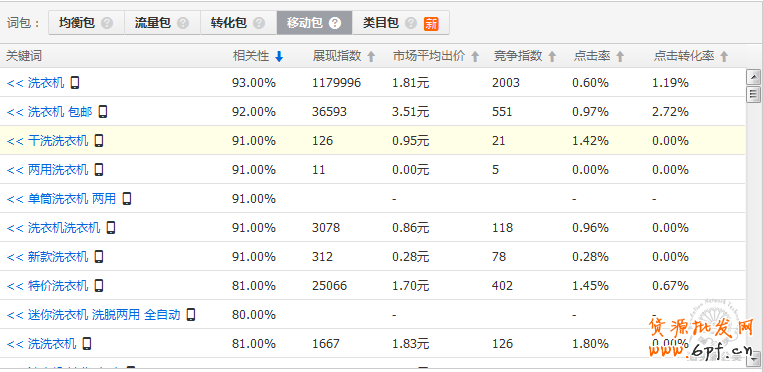This screenshot has width=763, height=372.
Task: Click the 80.00% relevance cell
Action: click(254, 315)
